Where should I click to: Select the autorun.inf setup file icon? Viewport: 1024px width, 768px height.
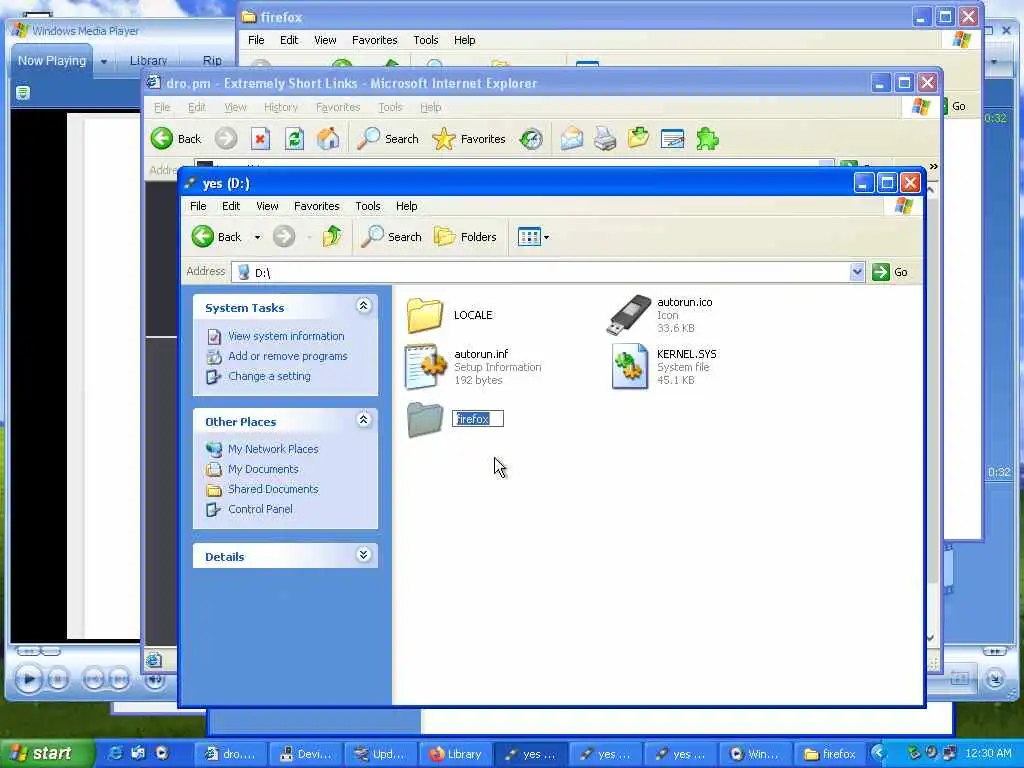click(x=426, y=366)
